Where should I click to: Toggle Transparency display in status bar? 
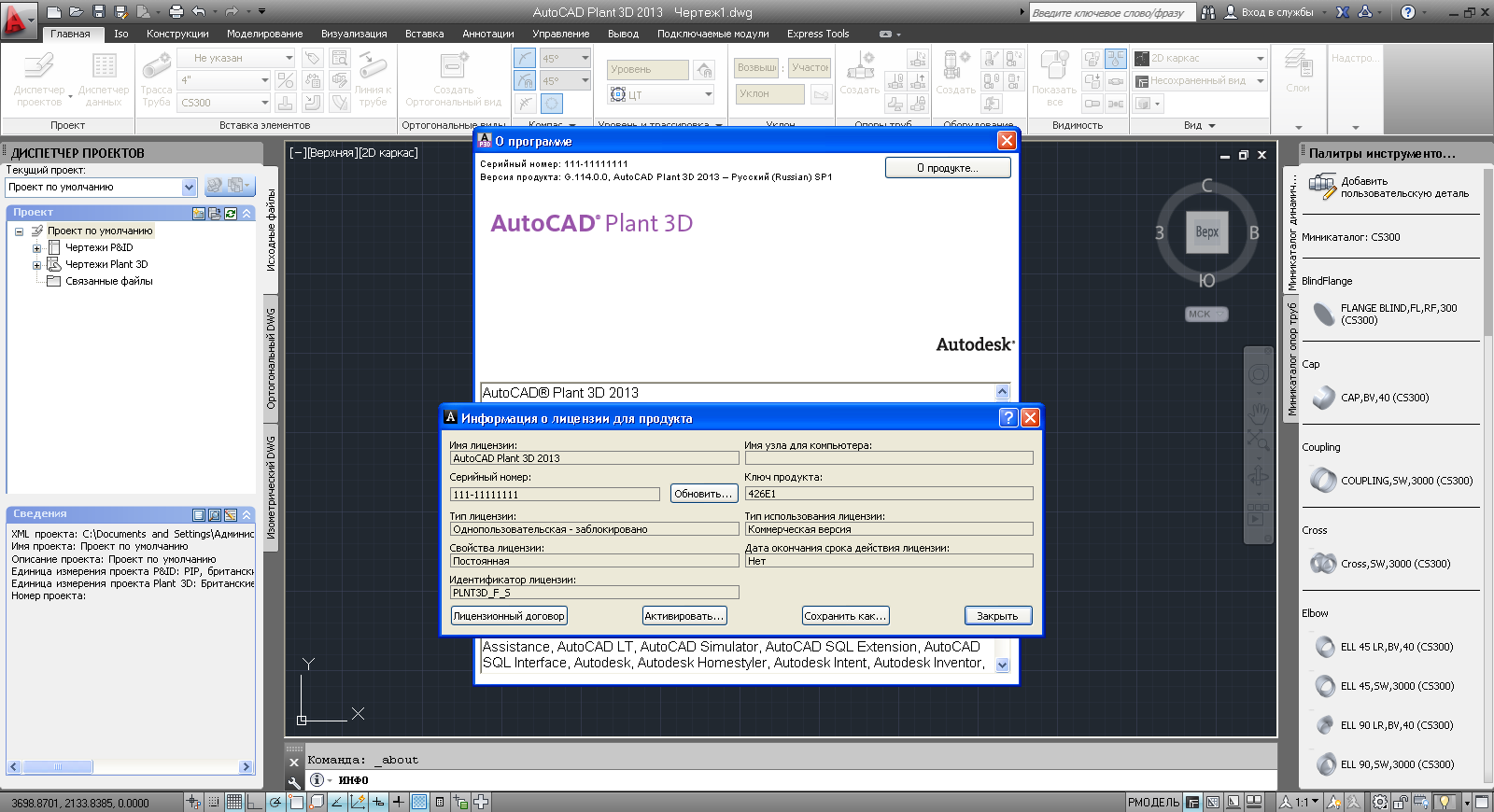coord(419,802)
